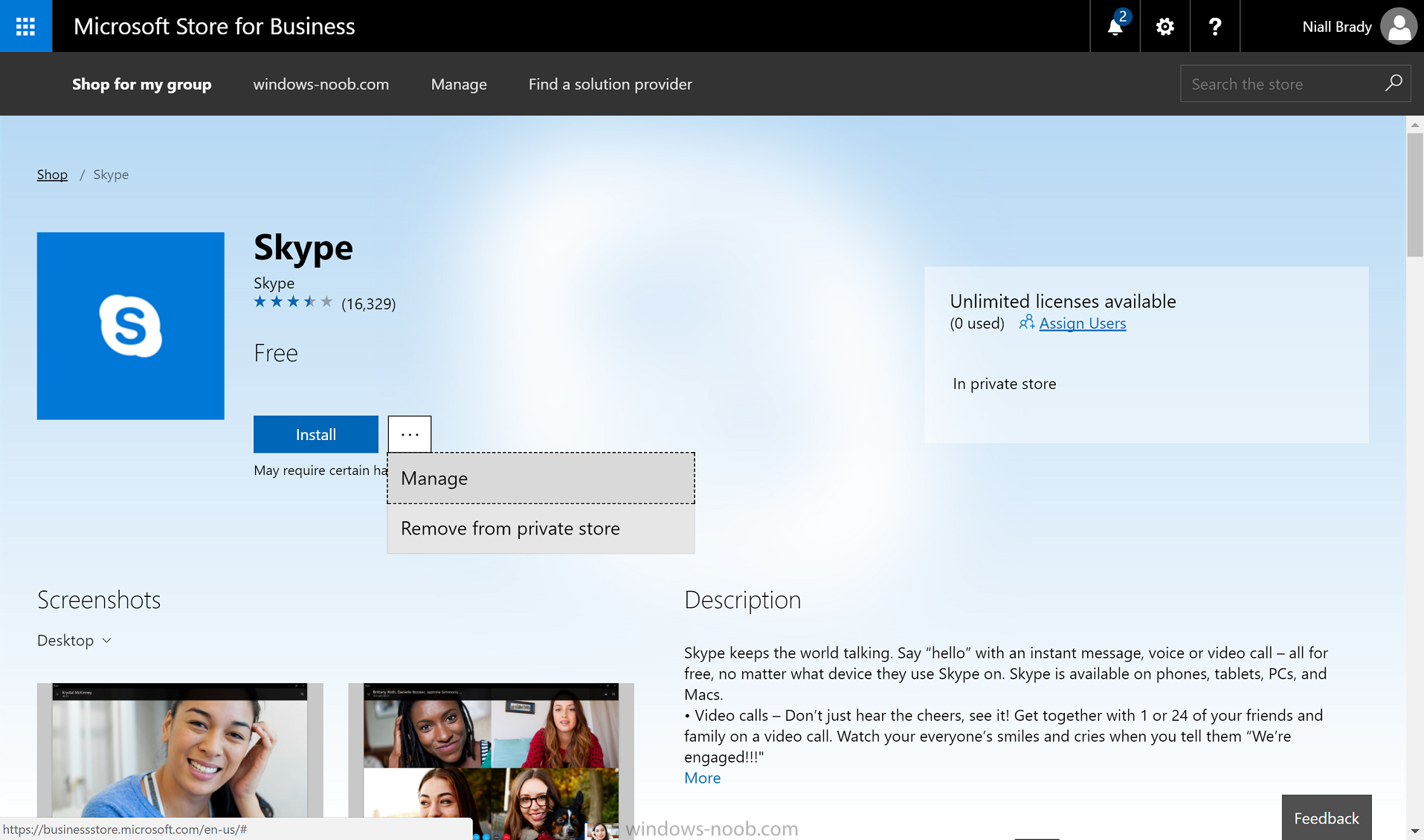Click the vertical scrollbar thumb
The height and width of the screenshot is (840, 1424).
click(x=1414, y=195)
